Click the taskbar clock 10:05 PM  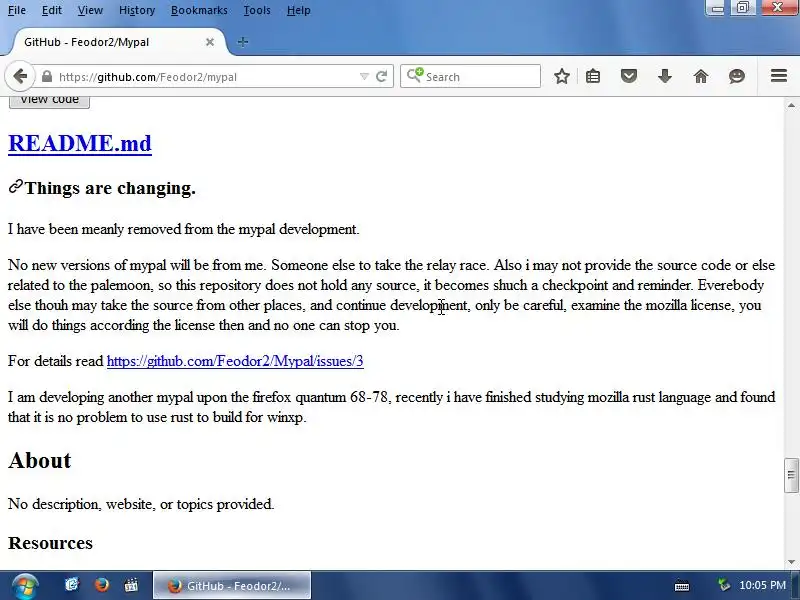point(762,585)
